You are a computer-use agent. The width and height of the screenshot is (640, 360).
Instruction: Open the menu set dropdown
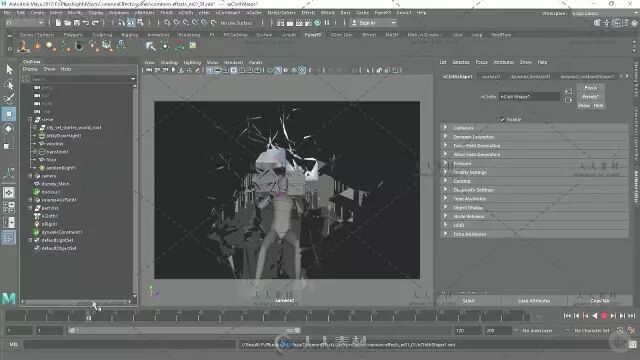coord(24,23)
